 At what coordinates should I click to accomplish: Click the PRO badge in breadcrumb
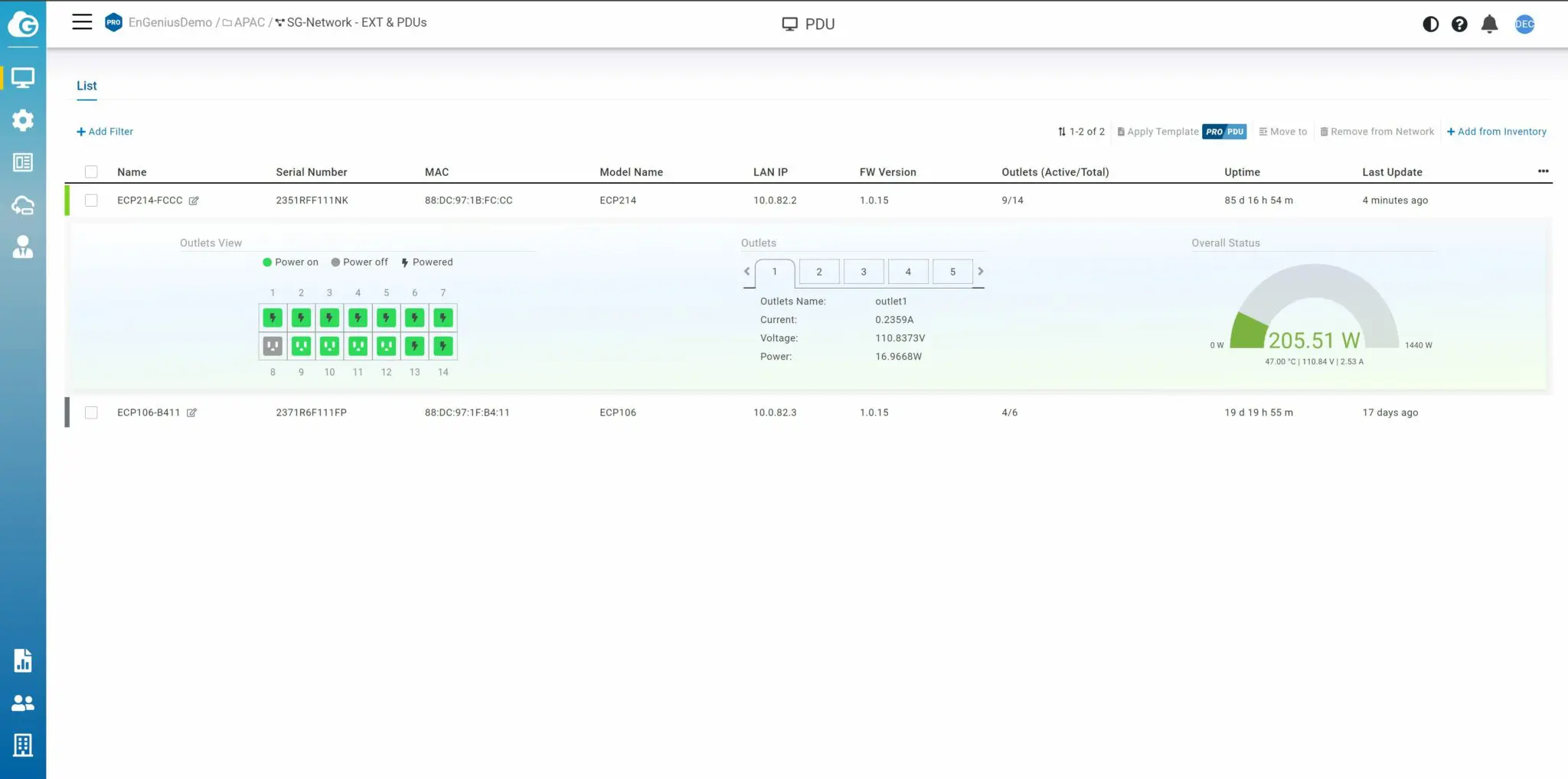point(113,22)
